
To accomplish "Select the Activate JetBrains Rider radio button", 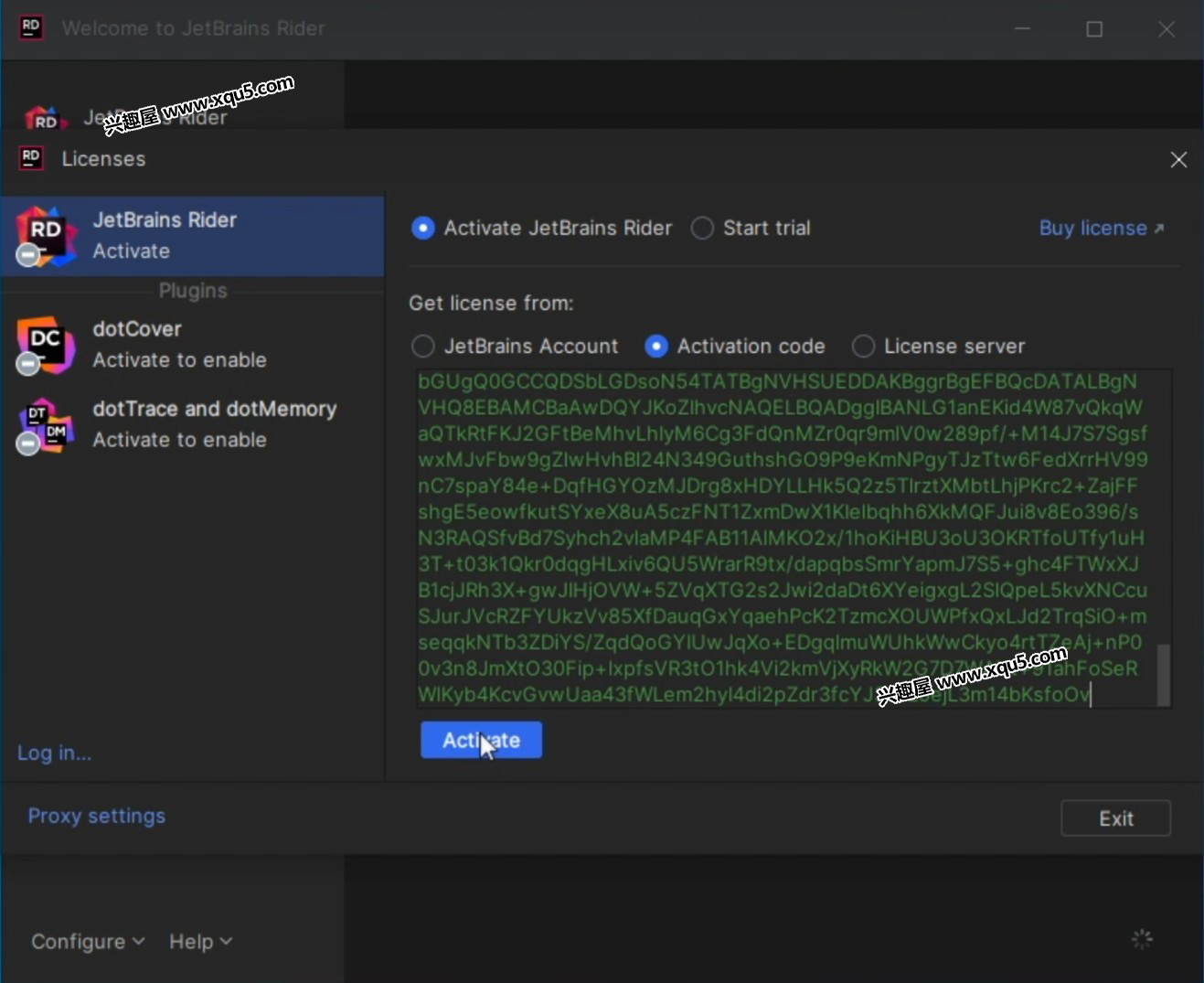I will click(423, 228).
